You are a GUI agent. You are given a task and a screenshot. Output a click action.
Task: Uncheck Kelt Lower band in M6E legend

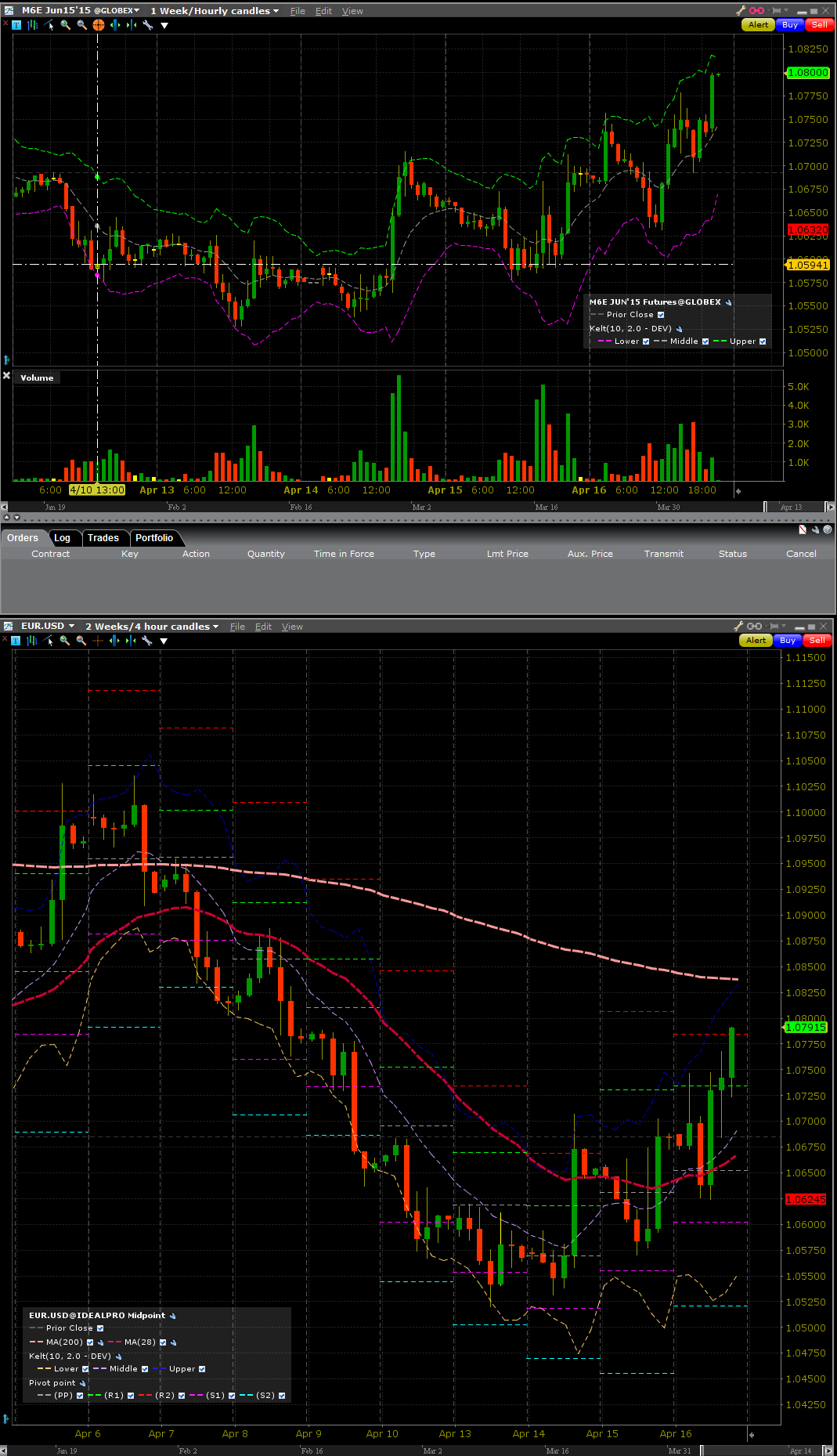(x=646, y=341)
